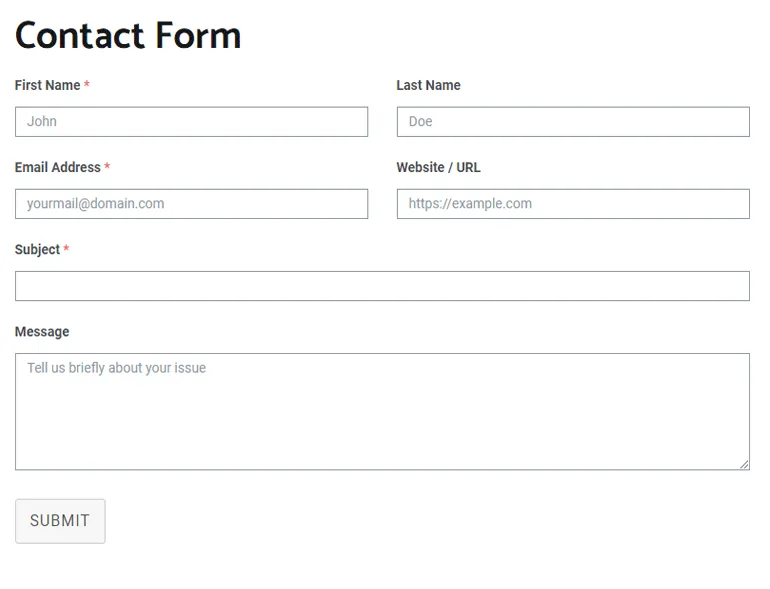The width and height of the screenshot is (770, 589).
Task: Select the Email Address input field
Action: [x=191, y=204]
